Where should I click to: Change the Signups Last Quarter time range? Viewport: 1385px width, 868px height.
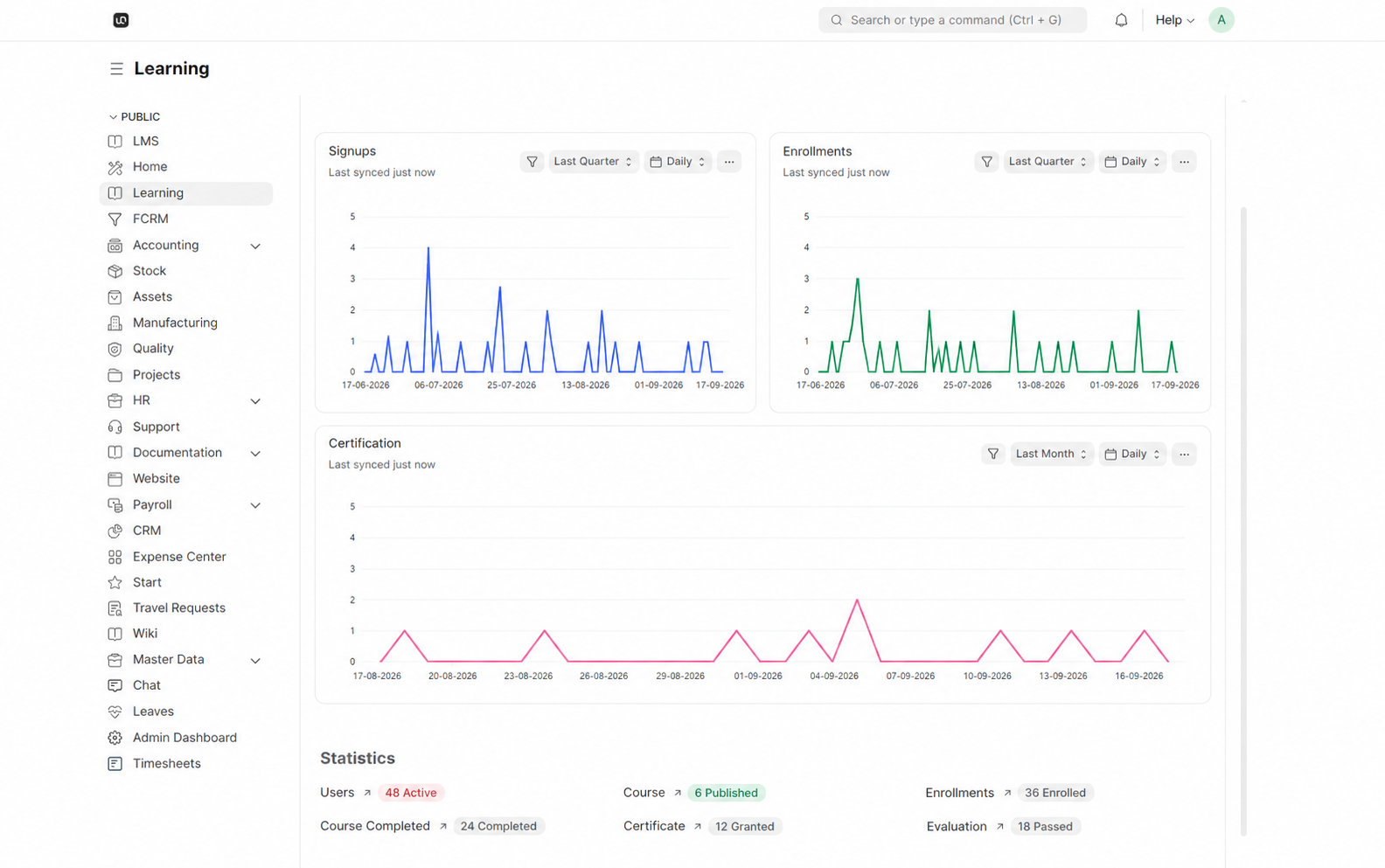[593, 162]
